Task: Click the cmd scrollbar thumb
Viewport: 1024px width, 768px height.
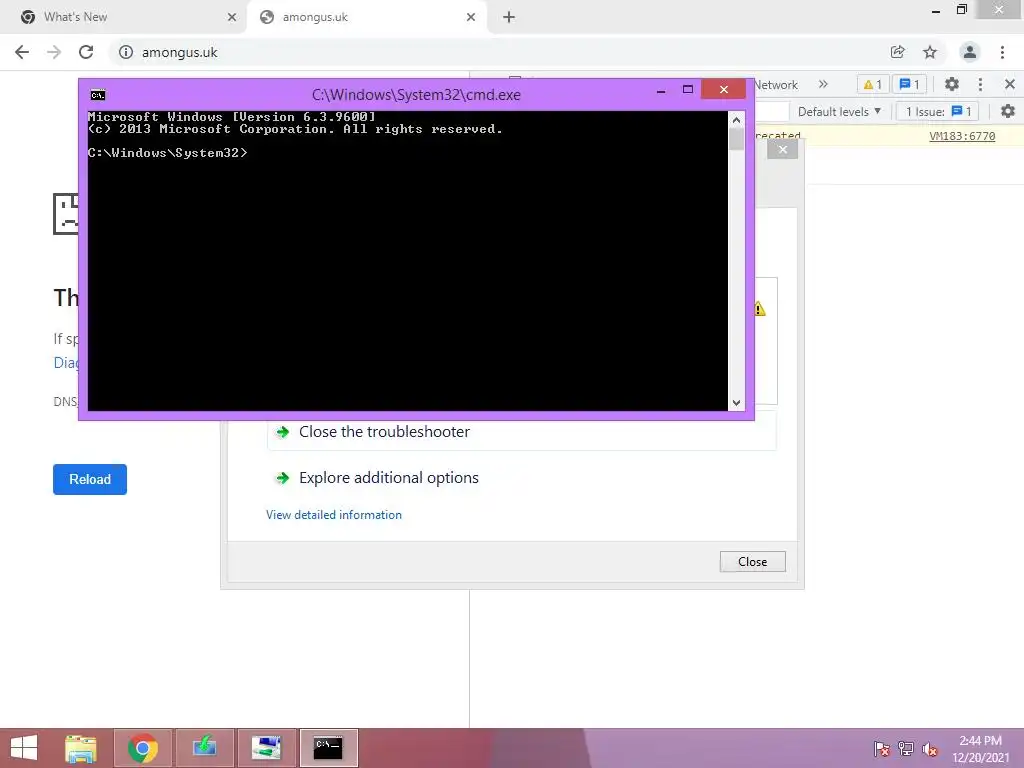Action: pos(736,139)
